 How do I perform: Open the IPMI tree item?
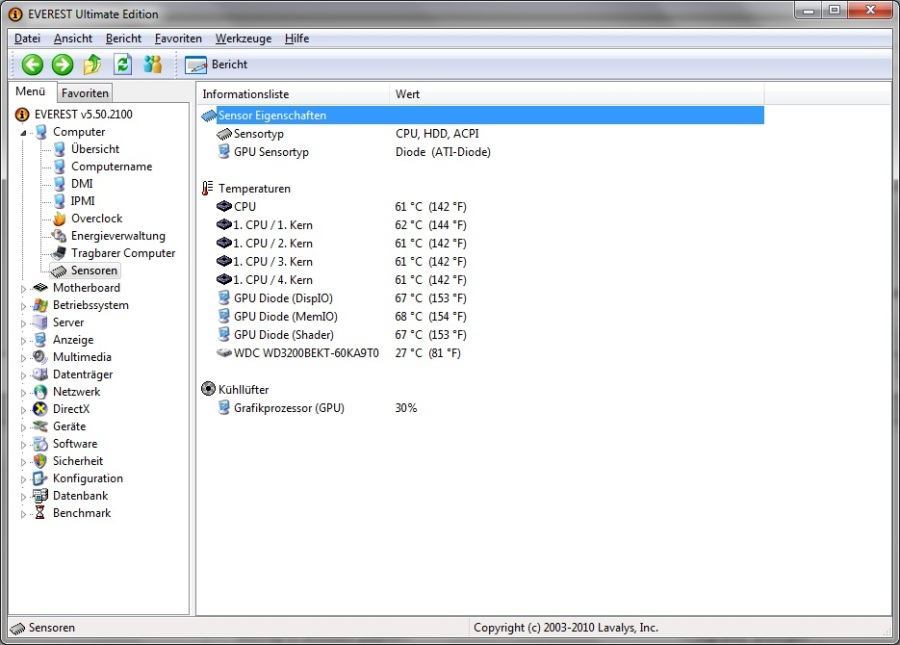coord(83,201)
